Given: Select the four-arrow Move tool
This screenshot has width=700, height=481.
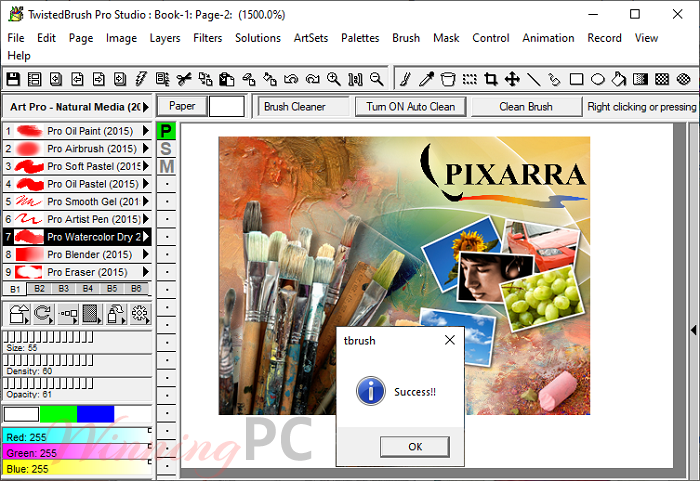Looking at the screenshot, I should coord(512,79).
